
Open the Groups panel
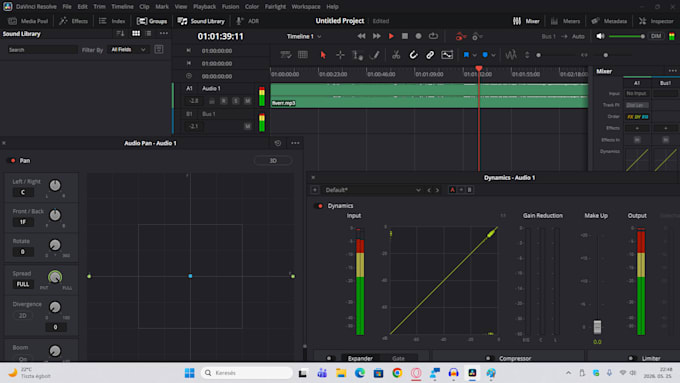point(152,21)
